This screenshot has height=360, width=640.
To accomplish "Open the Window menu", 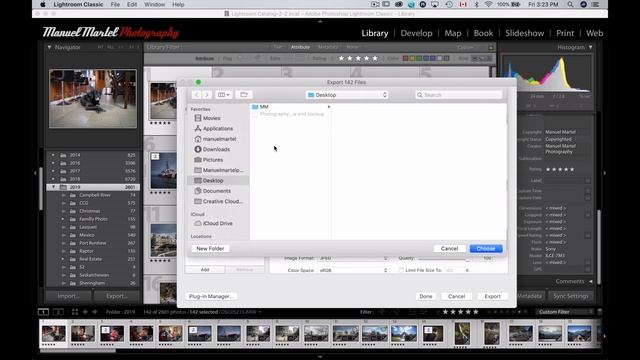I will (x=155, y=4).
